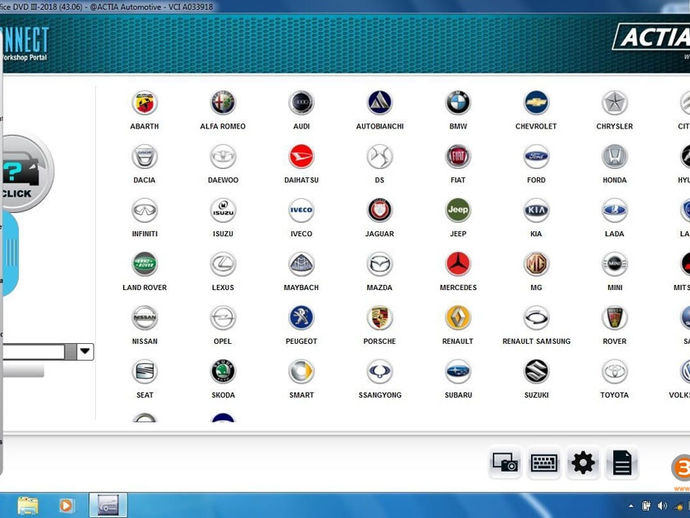Select the Seat brand icon

click(144, 371)
